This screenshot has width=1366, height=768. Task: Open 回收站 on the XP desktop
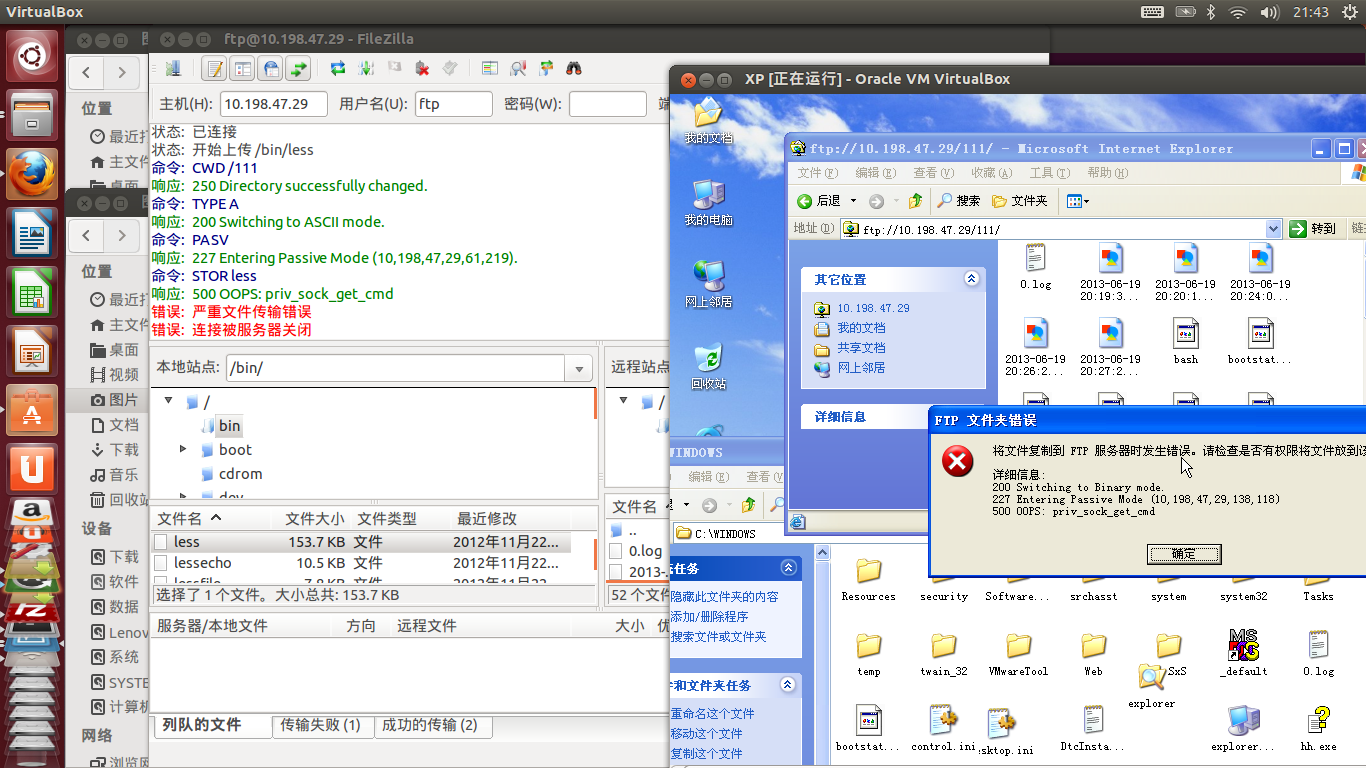[708, 365]
